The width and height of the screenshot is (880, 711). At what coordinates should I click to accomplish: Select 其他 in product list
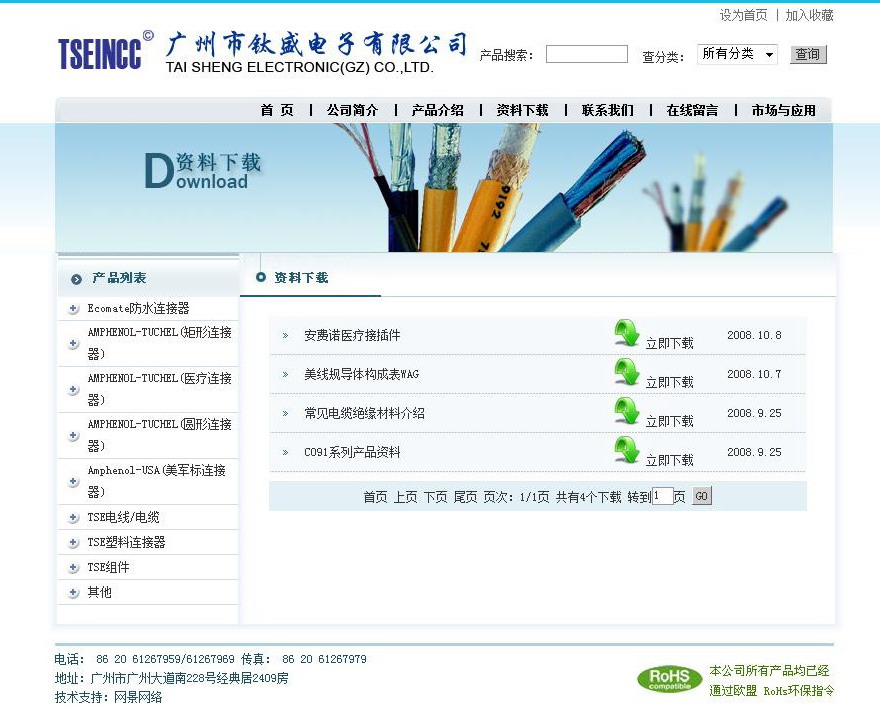(99, 592)
